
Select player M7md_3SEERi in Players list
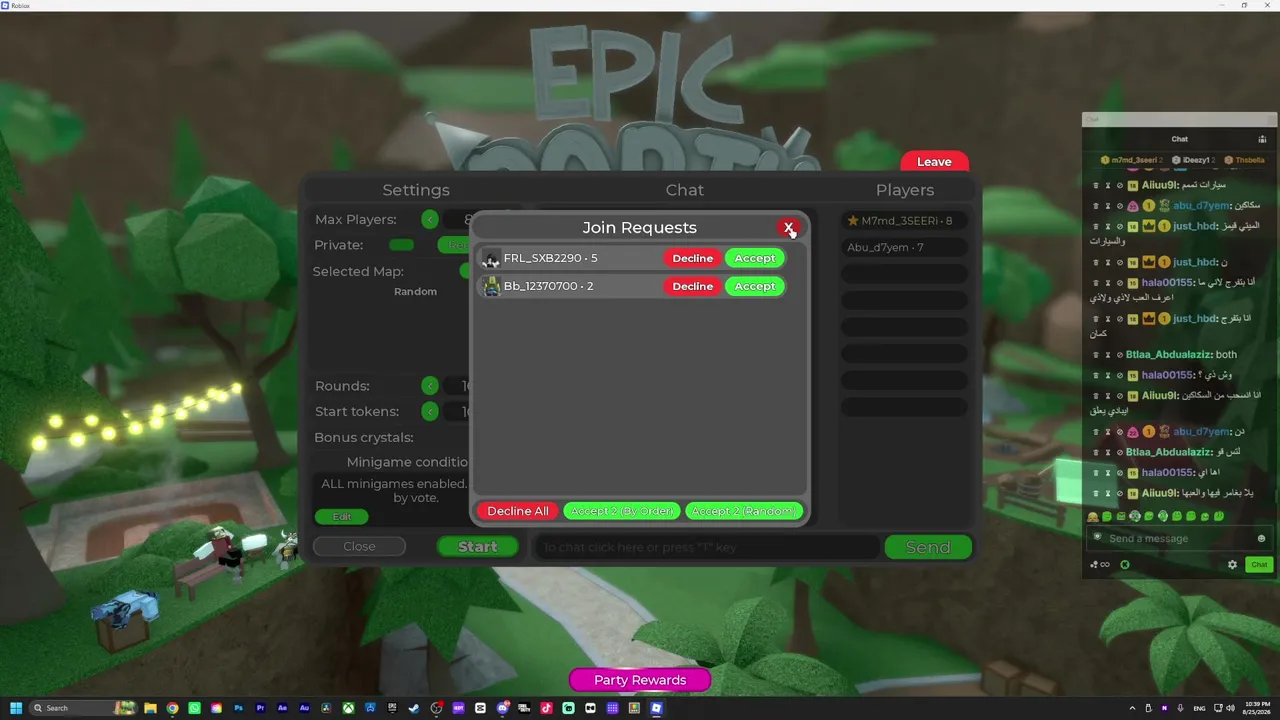pos(904,220)
